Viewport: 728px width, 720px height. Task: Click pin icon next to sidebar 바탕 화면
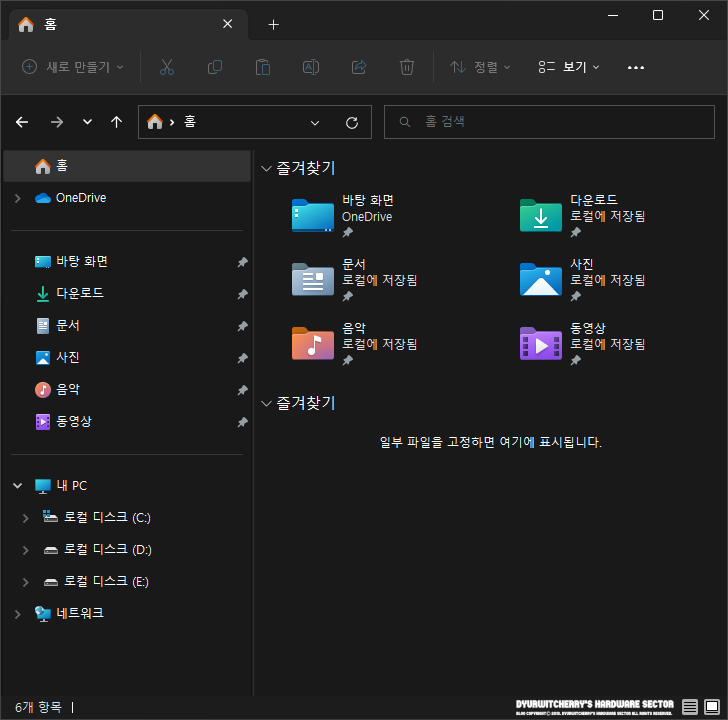(x=242, y=262)
